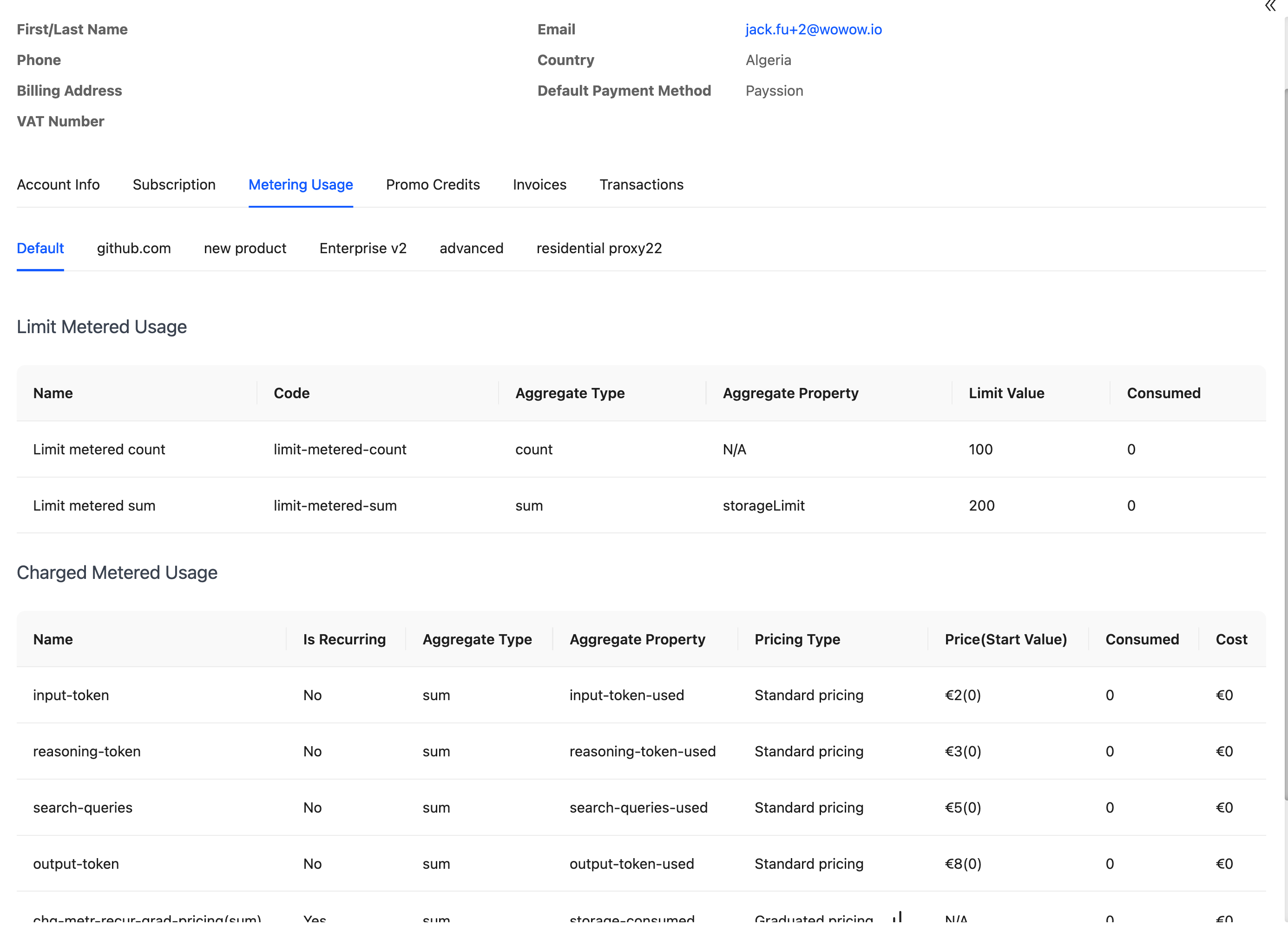Click the input-token row in charged usage
1288x945 pixels.
71,695
